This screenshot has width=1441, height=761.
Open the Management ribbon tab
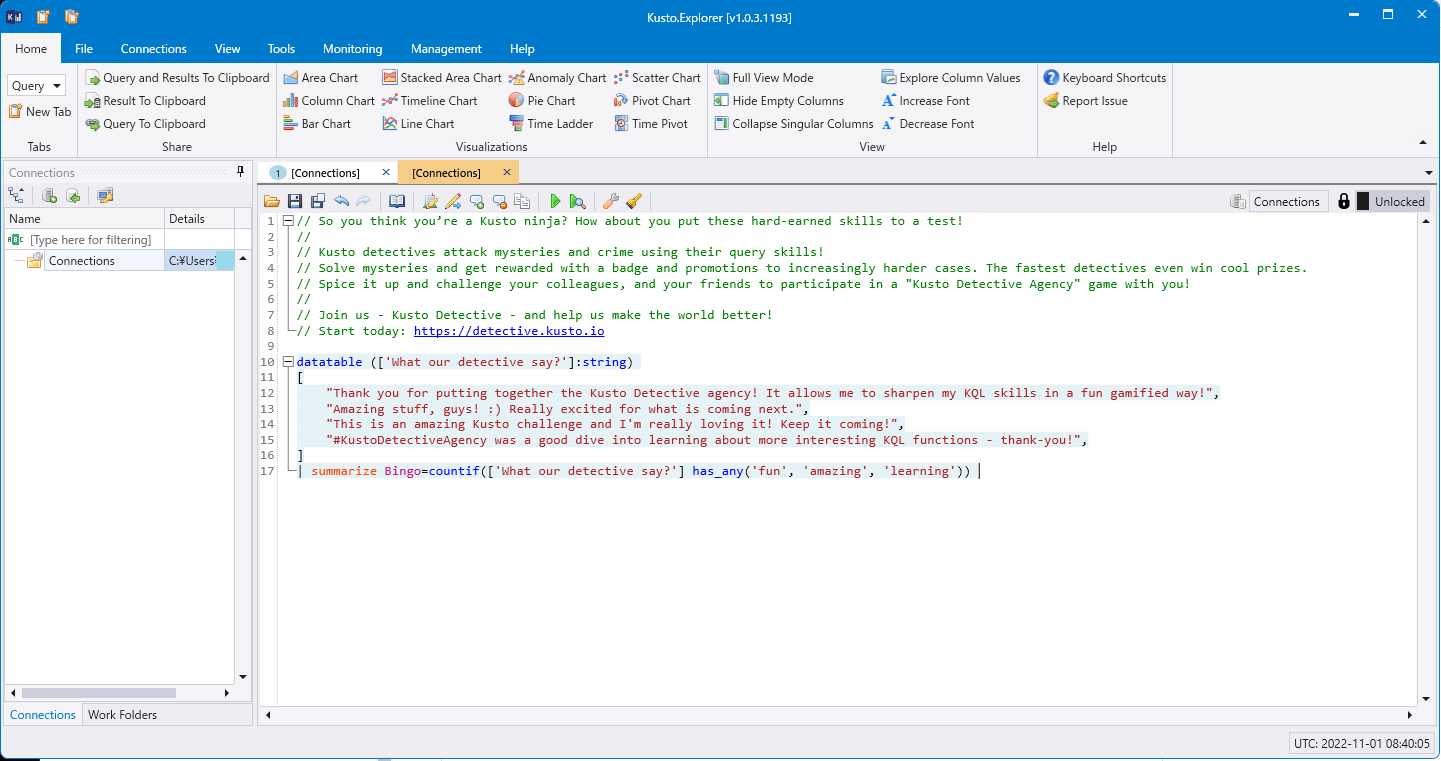446,48
